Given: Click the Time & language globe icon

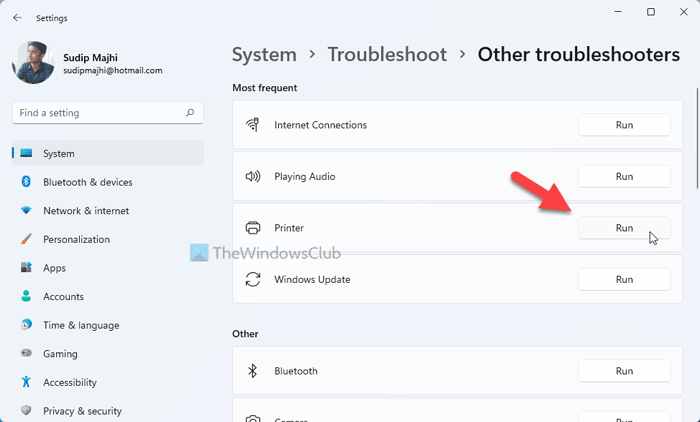Looking at the screenshot, I should (26, 324).
